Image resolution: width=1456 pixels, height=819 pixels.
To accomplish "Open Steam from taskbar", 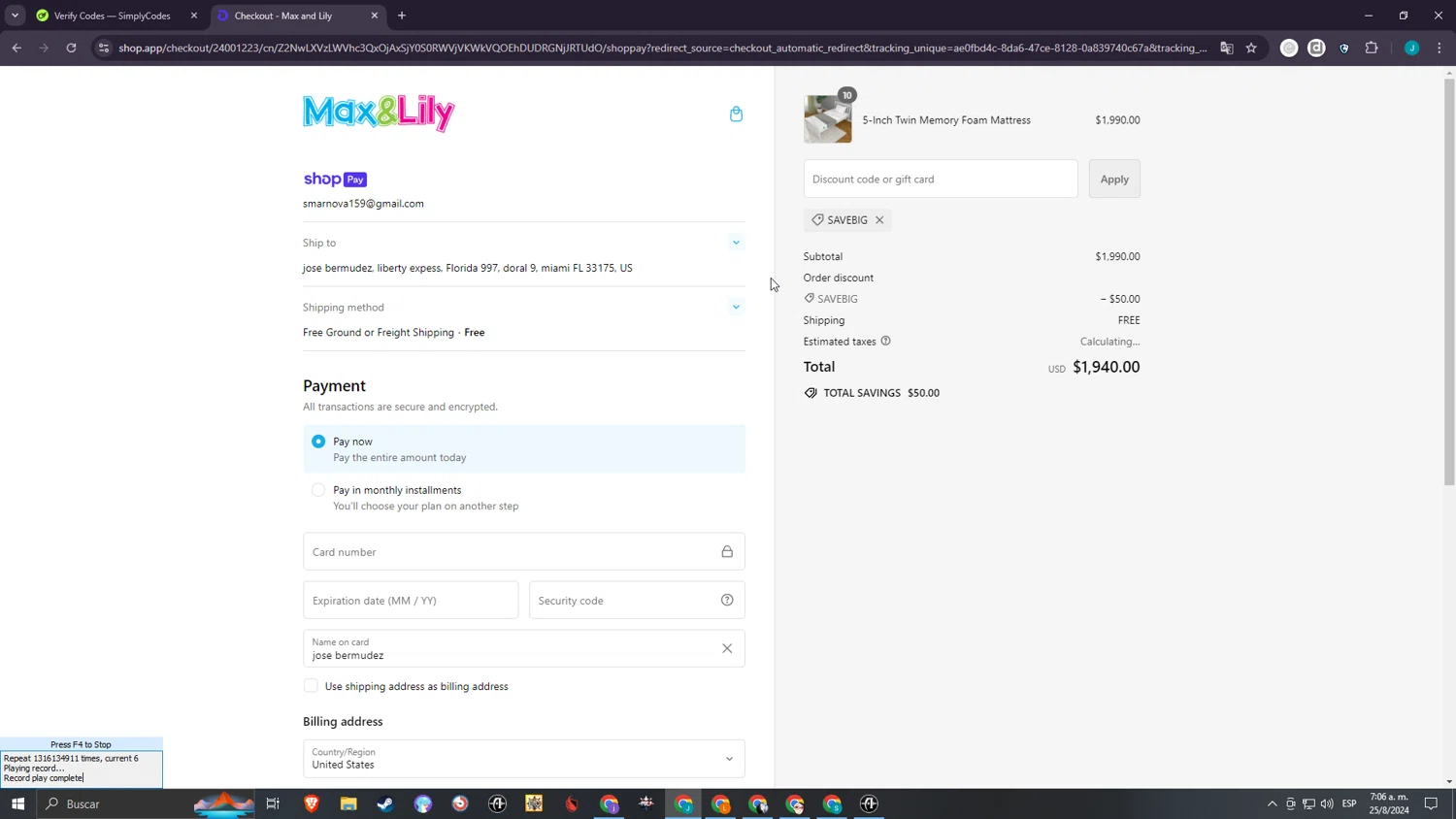I will [385, 803].
